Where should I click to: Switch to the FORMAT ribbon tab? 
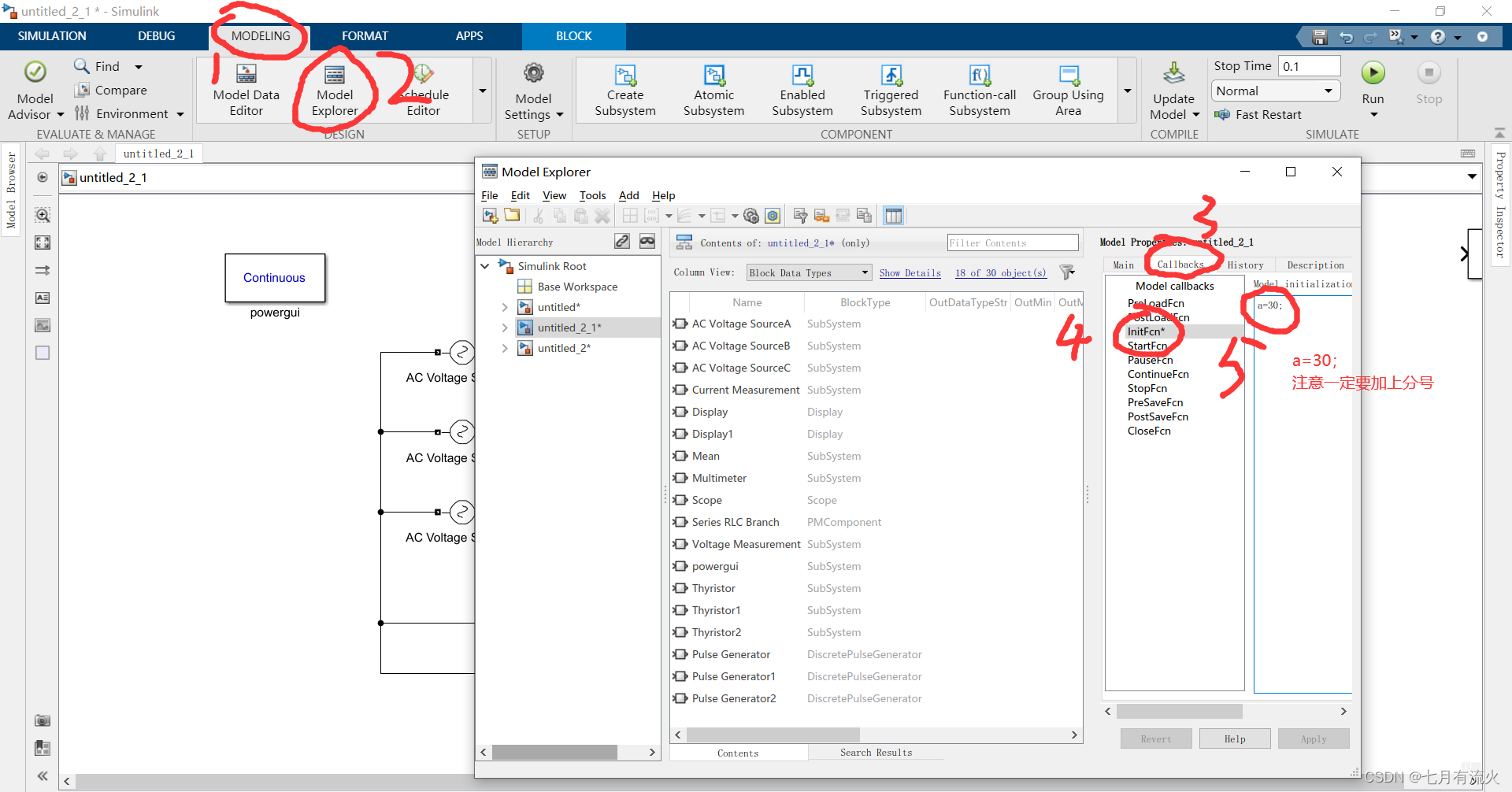[x=365, y=36]
